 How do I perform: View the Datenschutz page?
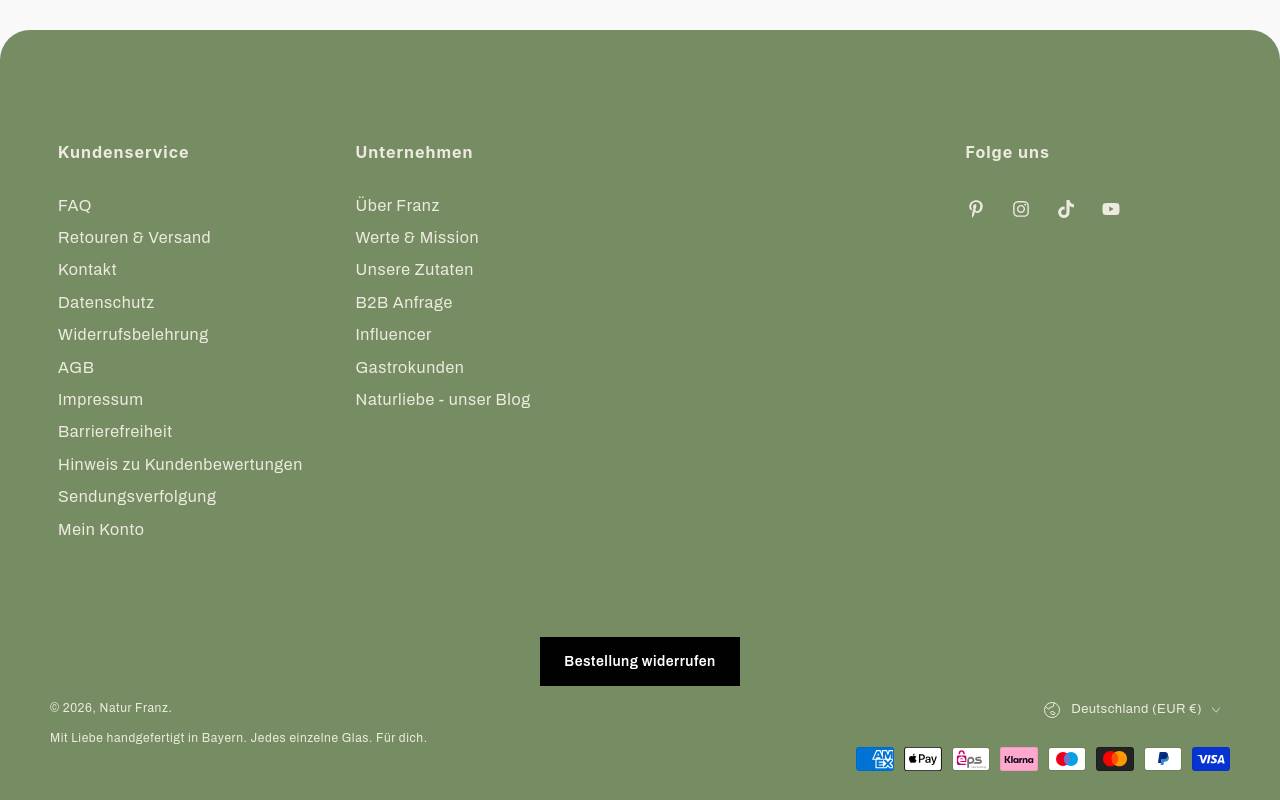pyautogui.click(x=106, y=302)
